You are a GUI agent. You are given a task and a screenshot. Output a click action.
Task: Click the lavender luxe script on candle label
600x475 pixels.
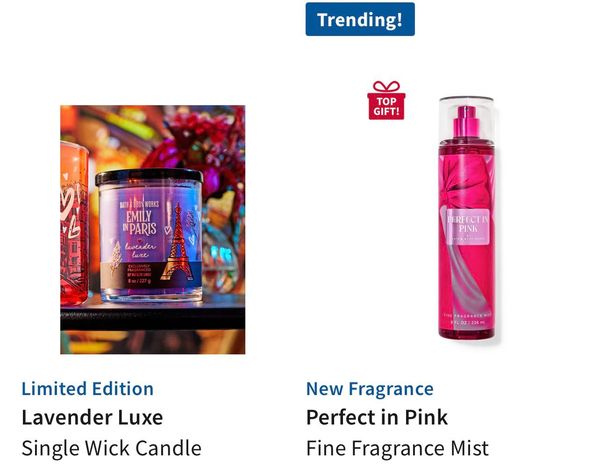[x=140, y=250]
